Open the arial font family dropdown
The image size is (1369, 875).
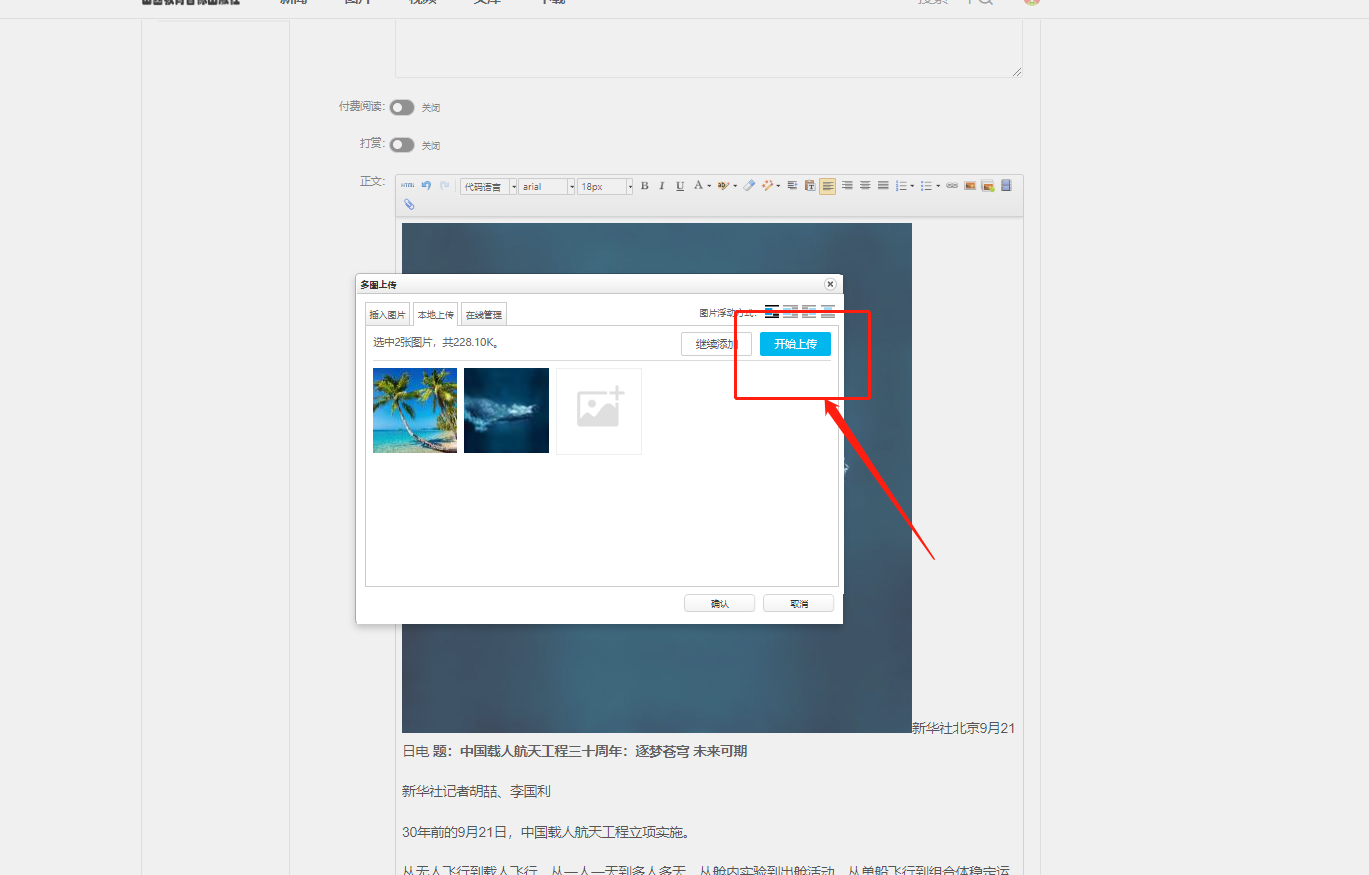point(547,187)
